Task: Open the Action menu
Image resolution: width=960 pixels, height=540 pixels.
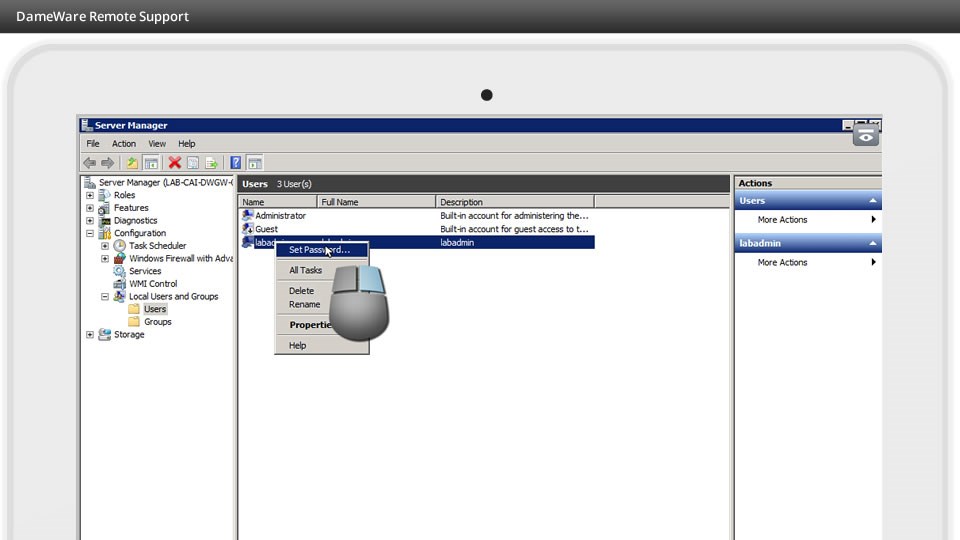Action: 124,144
